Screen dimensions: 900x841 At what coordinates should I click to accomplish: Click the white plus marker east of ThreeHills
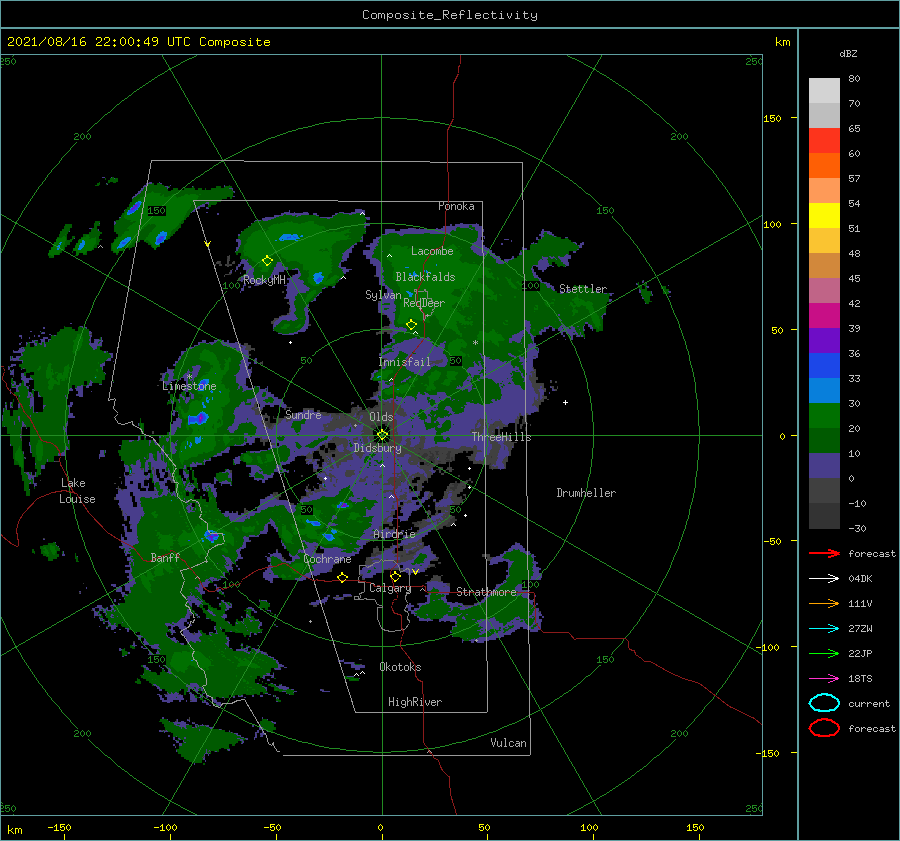(x=565, y=402)
